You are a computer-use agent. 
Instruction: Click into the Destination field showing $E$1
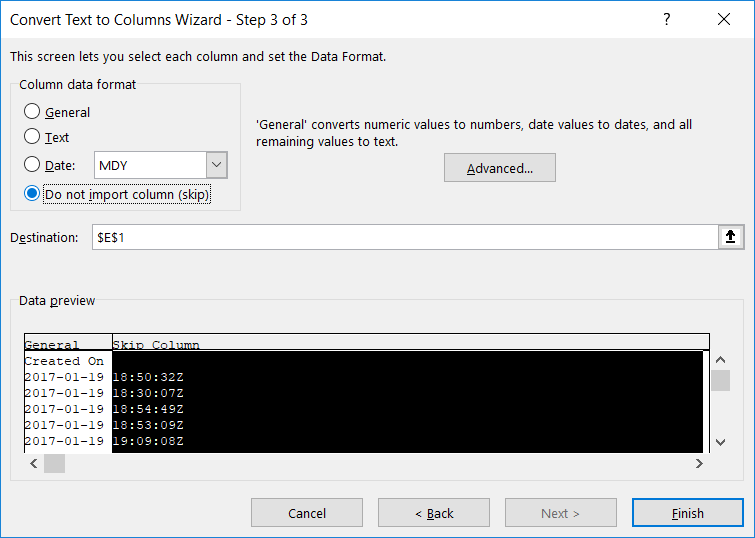[405, 237]
